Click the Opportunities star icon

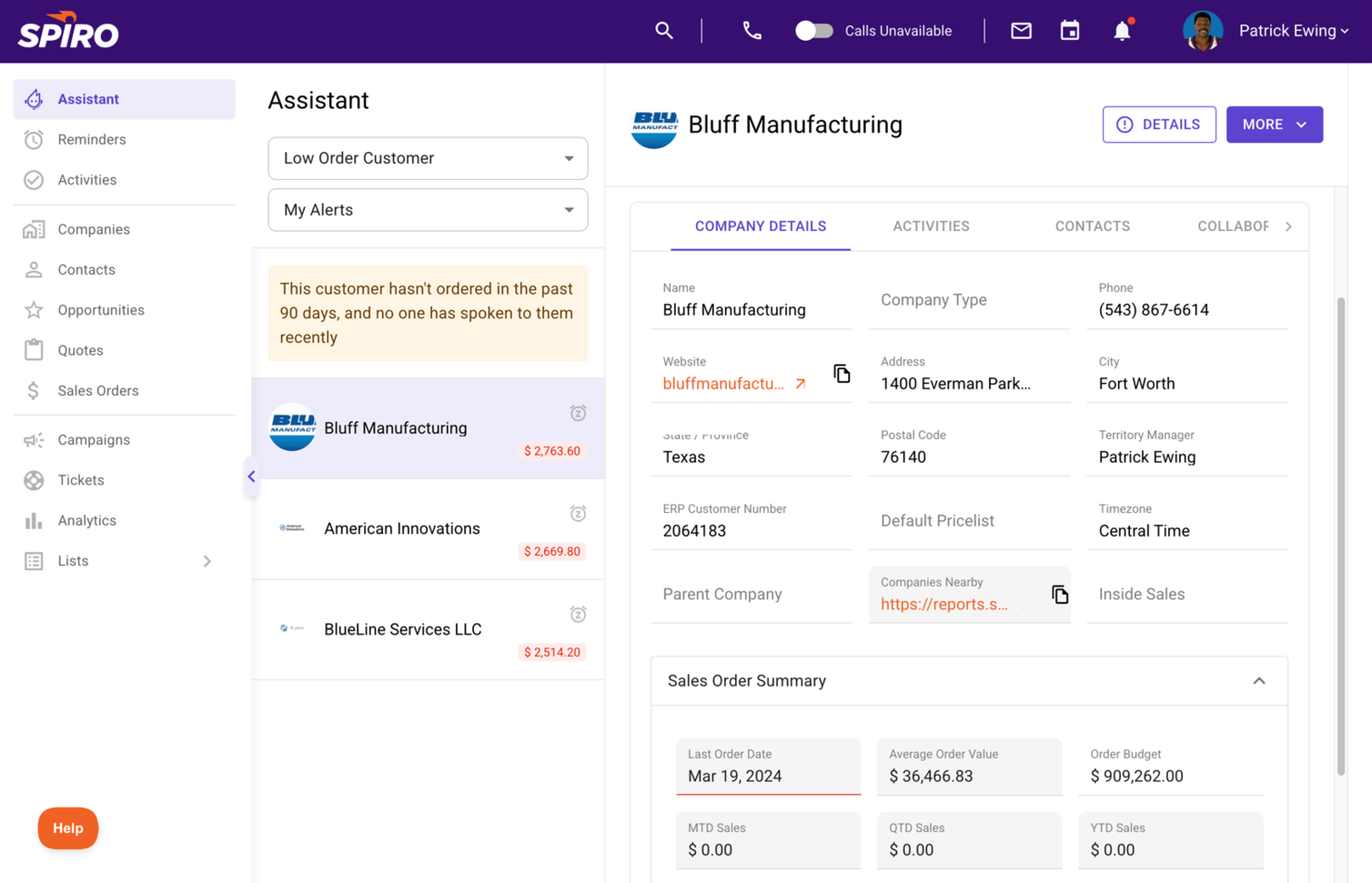[34, 310]
